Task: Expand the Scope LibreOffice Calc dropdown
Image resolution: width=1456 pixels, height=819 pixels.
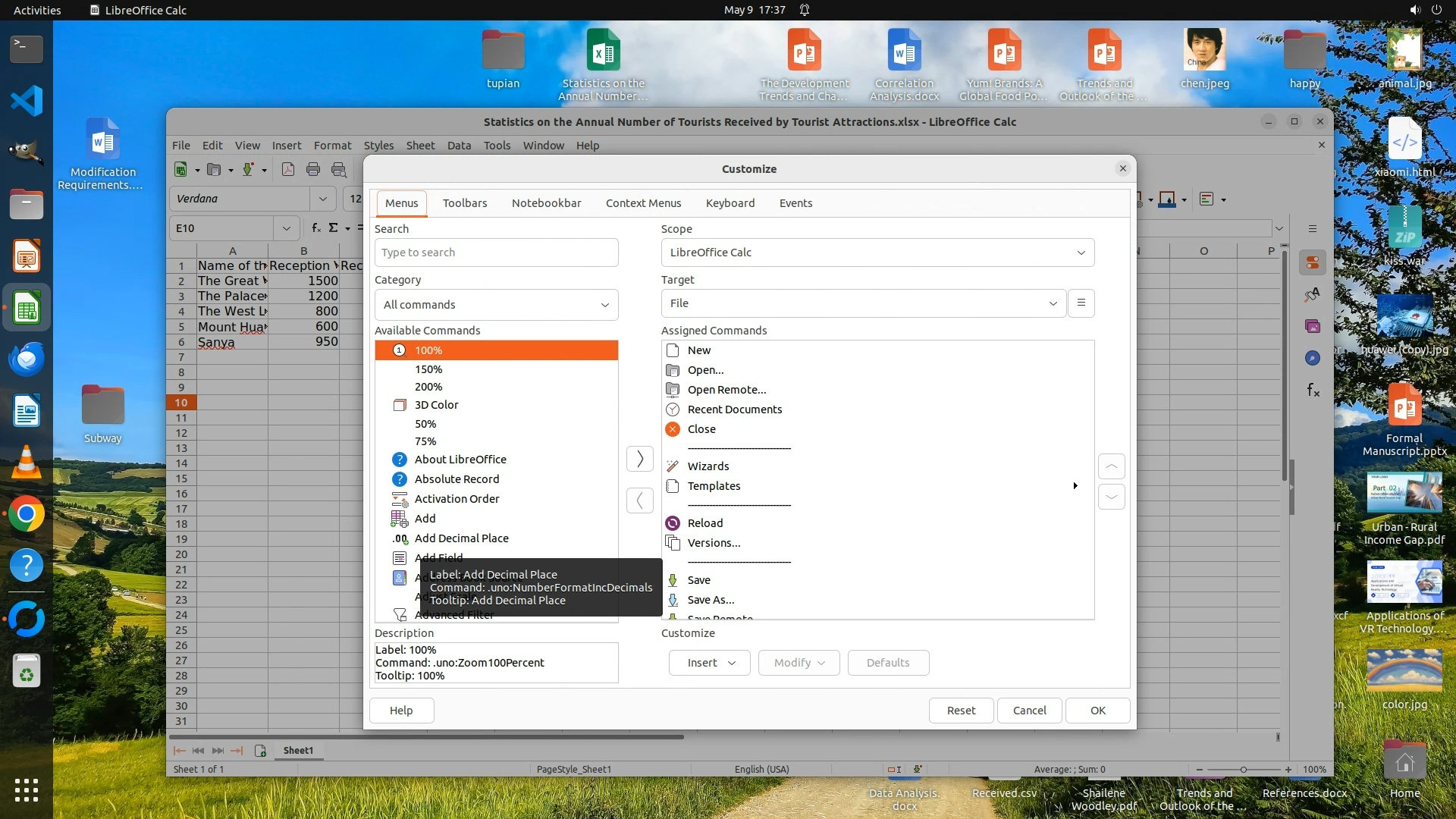Action: 877,253
